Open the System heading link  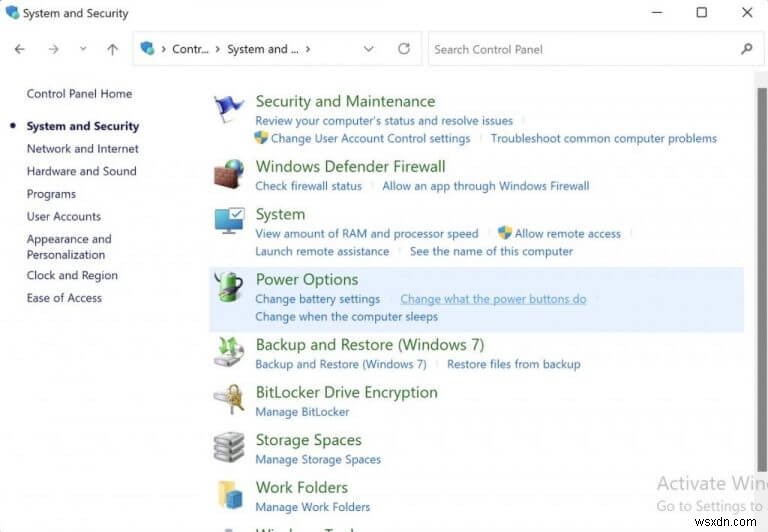click(280, 214)
